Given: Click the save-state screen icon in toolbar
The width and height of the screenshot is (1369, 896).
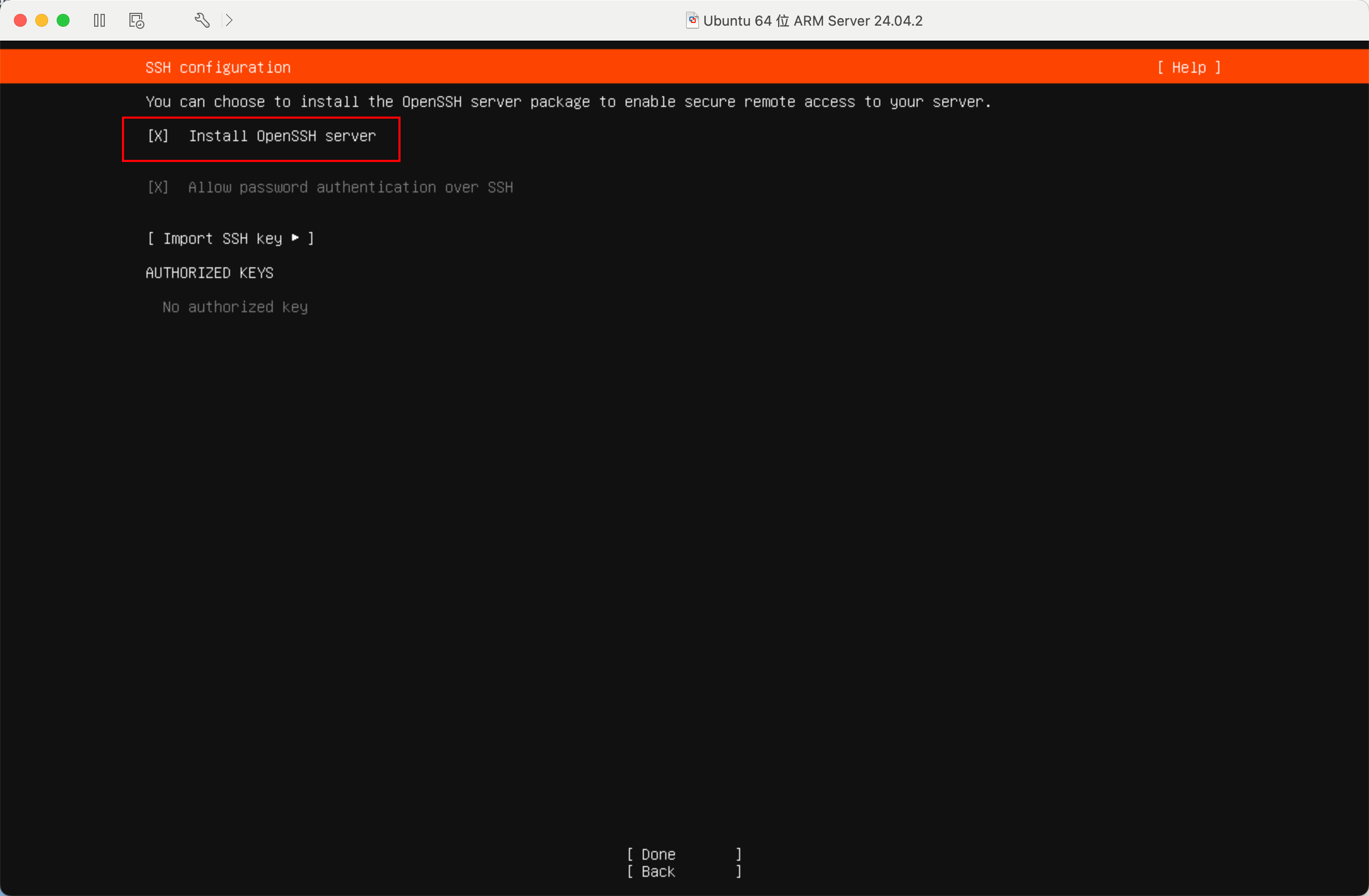Looking at the screenshot, I should point(136,20).
